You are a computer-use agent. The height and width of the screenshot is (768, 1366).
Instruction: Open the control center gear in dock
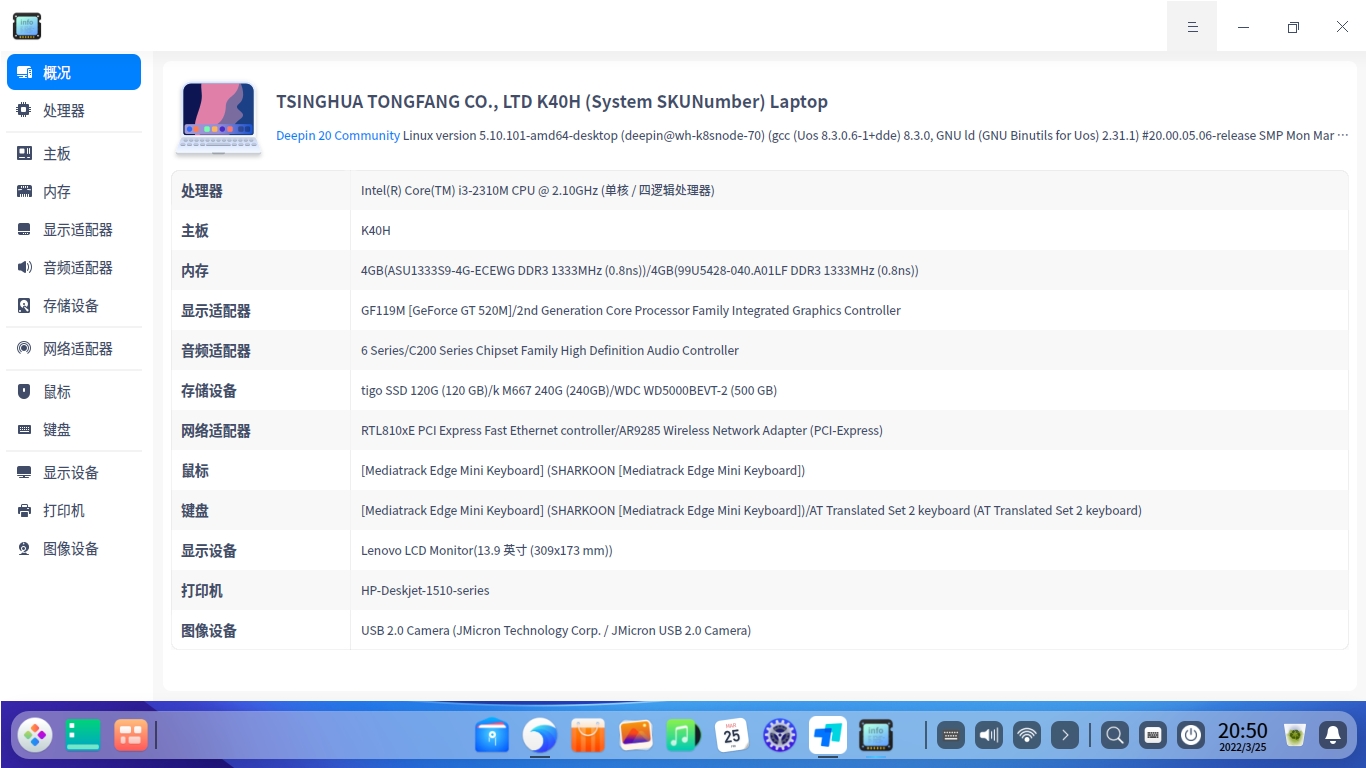point(780,735)
